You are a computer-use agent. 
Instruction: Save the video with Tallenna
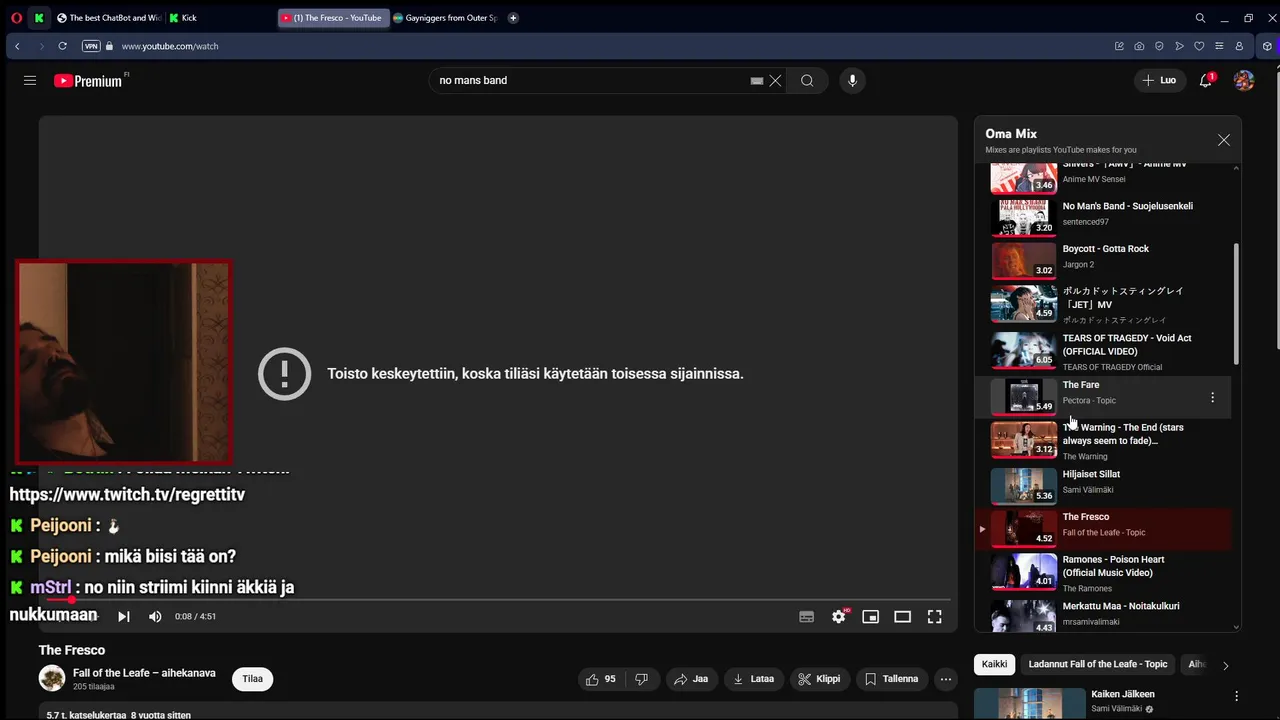click(891, 679)
